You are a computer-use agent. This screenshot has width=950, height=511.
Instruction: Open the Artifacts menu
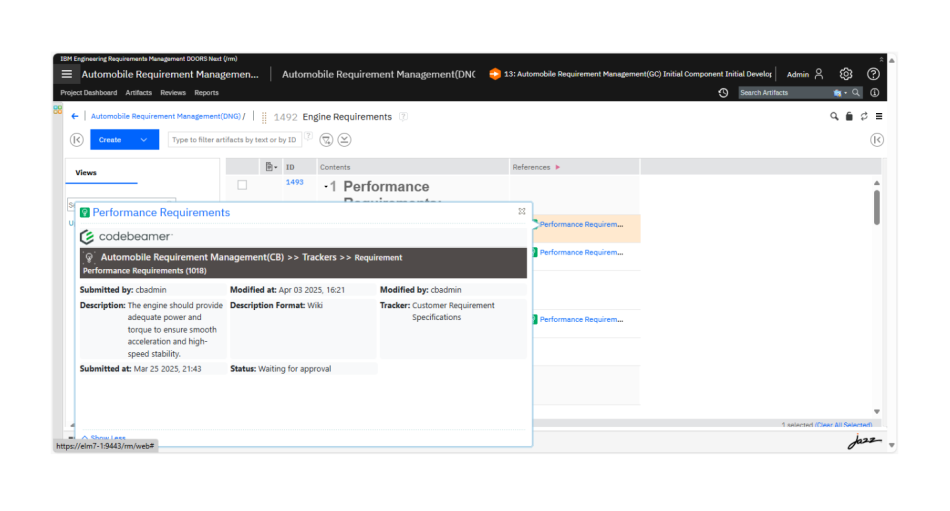[139, 93]
